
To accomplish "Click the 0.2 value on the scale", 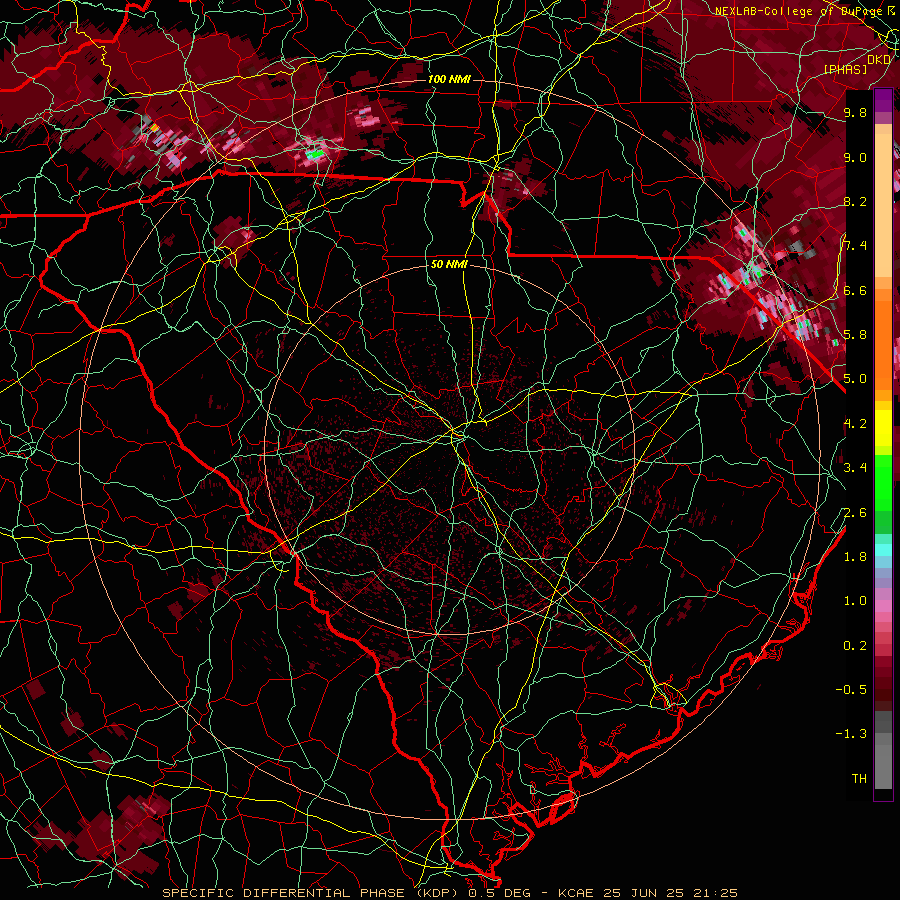I will pos(855,646).
